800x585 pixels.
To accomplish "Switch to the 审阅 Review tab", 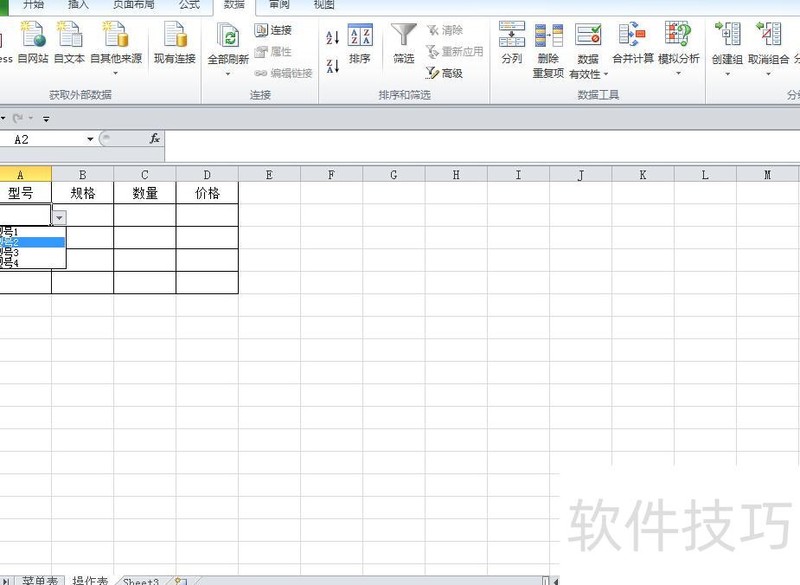I will pyautogui.click(x=279, y=5).
